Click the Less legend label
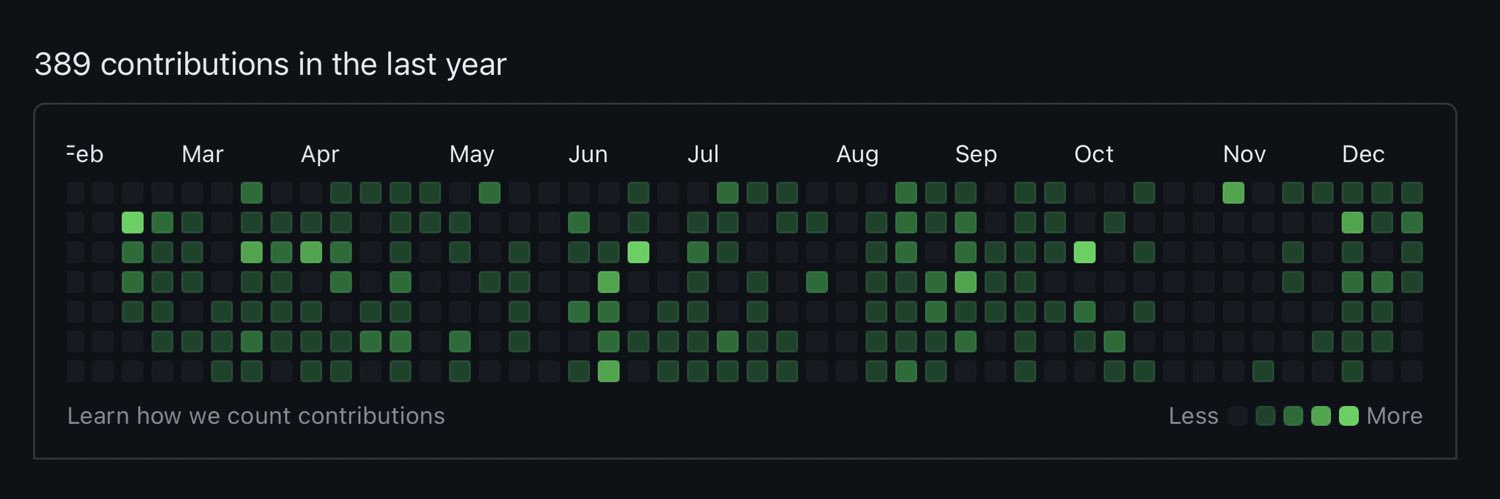 click(x=1193, y=416)
